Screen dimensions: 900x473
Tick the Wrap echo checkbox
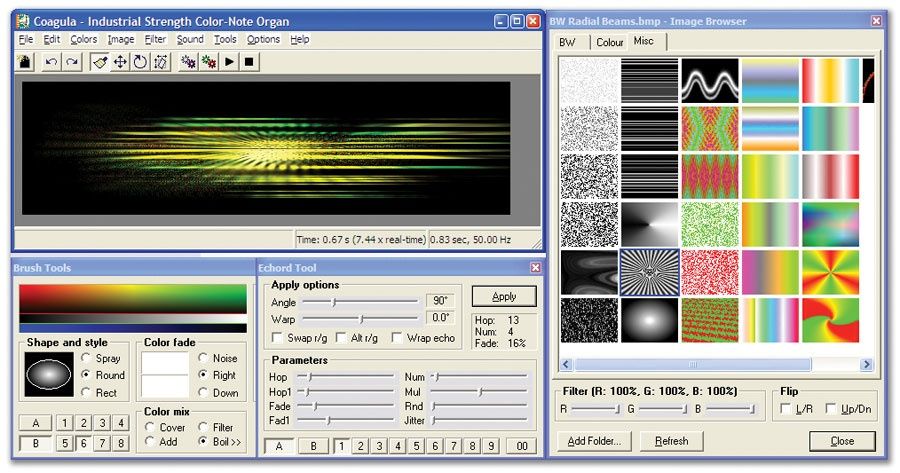pyautogui.click(x=397, y=338)
